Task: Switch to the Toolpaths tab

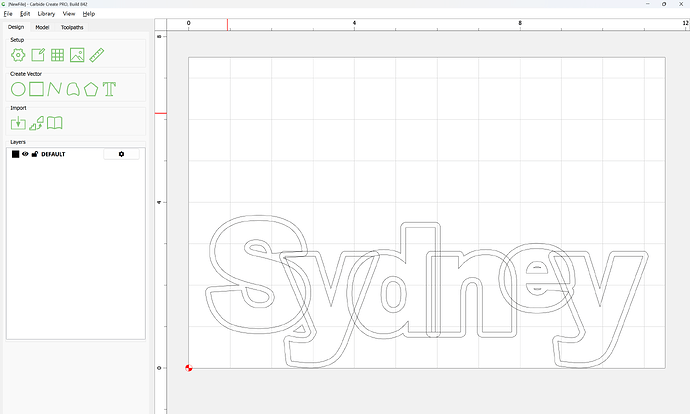Action: coord(73,27)
